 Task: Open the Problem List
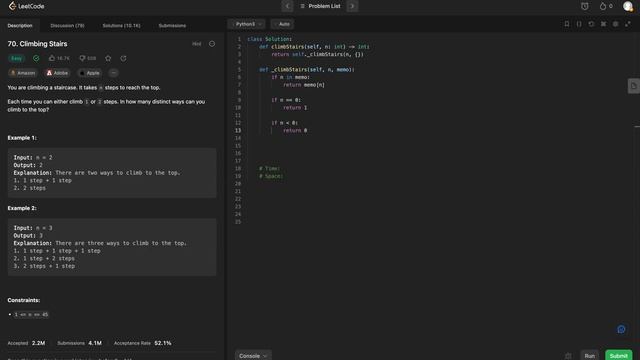(x=320, y=6)
